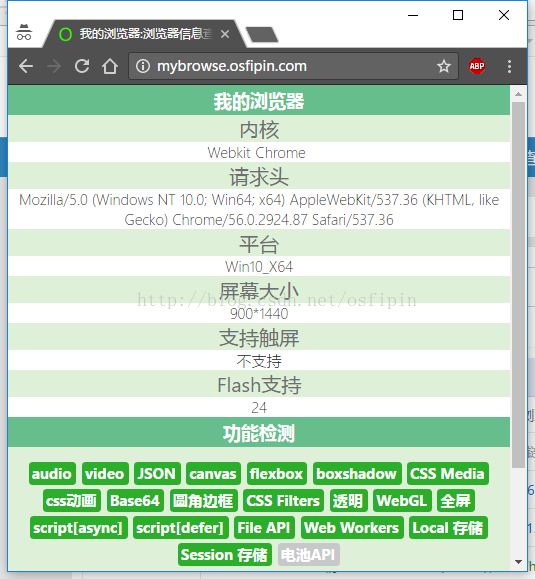The image size is (535, 579).
Task: Reload the page with refresh icon
Action: pos(82,66)
